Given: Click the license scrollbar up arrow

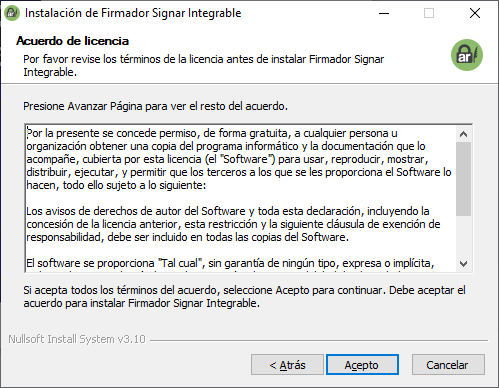Looking at the screenshot, I should [x=463, y=134].
